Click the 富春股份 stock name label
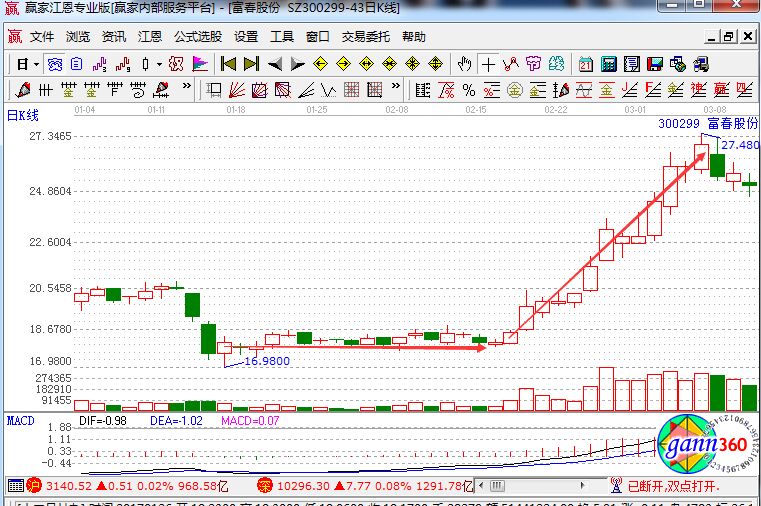The width and height of the screenshot is (761, 506). coord(732,123)
